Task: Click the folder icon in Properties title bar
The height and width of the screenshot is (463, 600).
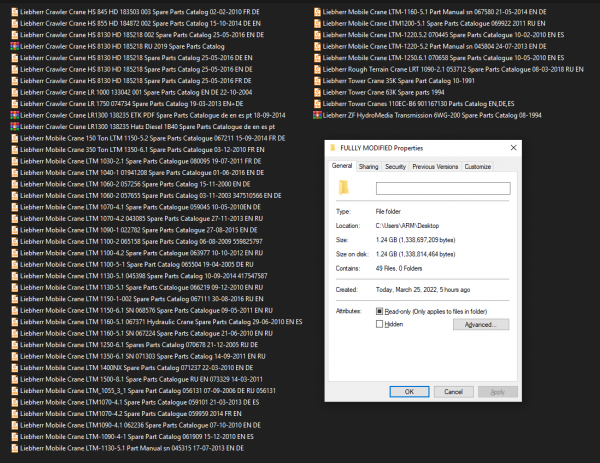Action: 333,148
